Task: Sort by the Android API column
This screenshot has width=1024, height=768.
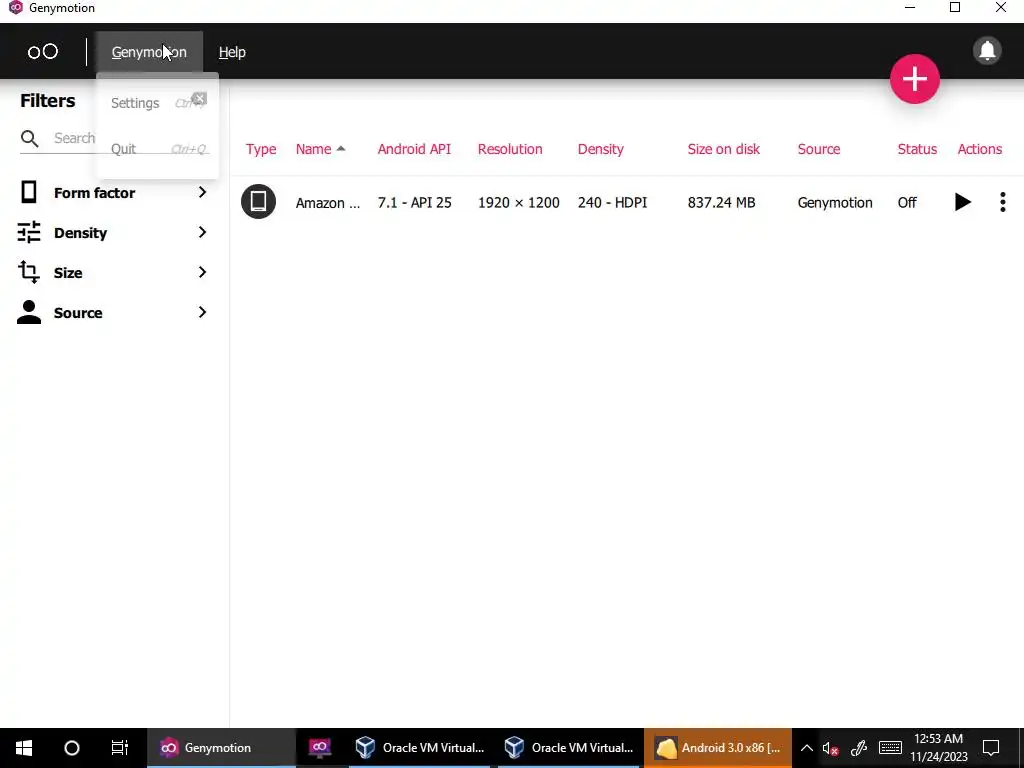Action: pyautogui.click(x=414, y=149)
